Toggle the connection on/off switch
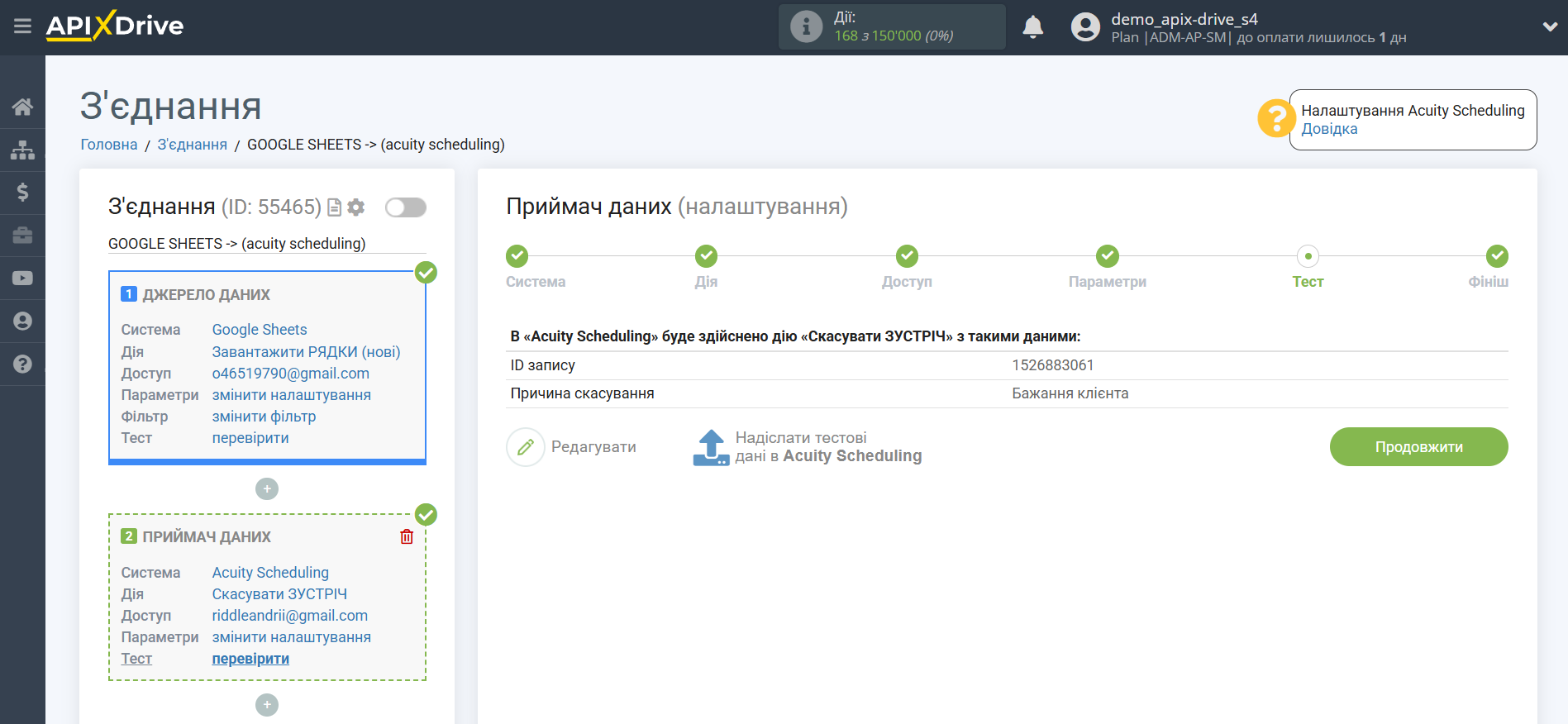1568x724 pixels. point(405,207)
